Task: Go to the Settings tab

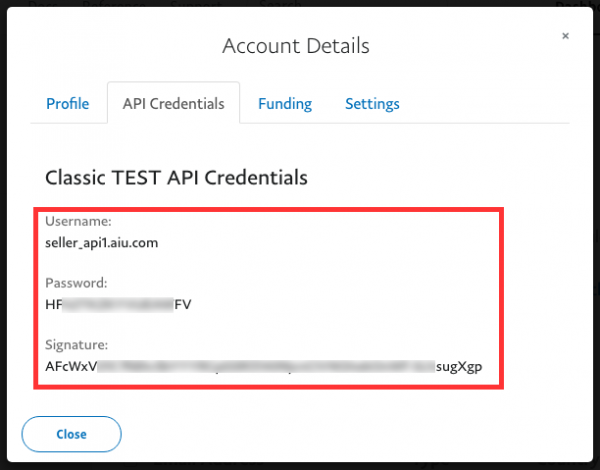Action: click(372, 104)
